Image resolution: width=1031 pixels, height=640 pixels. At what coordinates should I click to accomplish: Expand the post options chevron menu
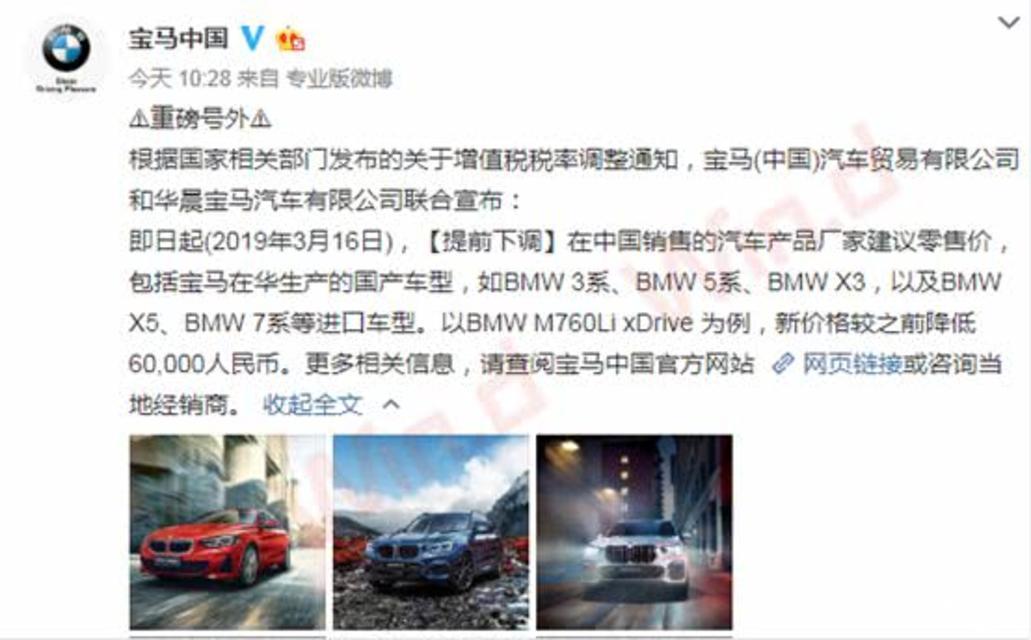1008,23
